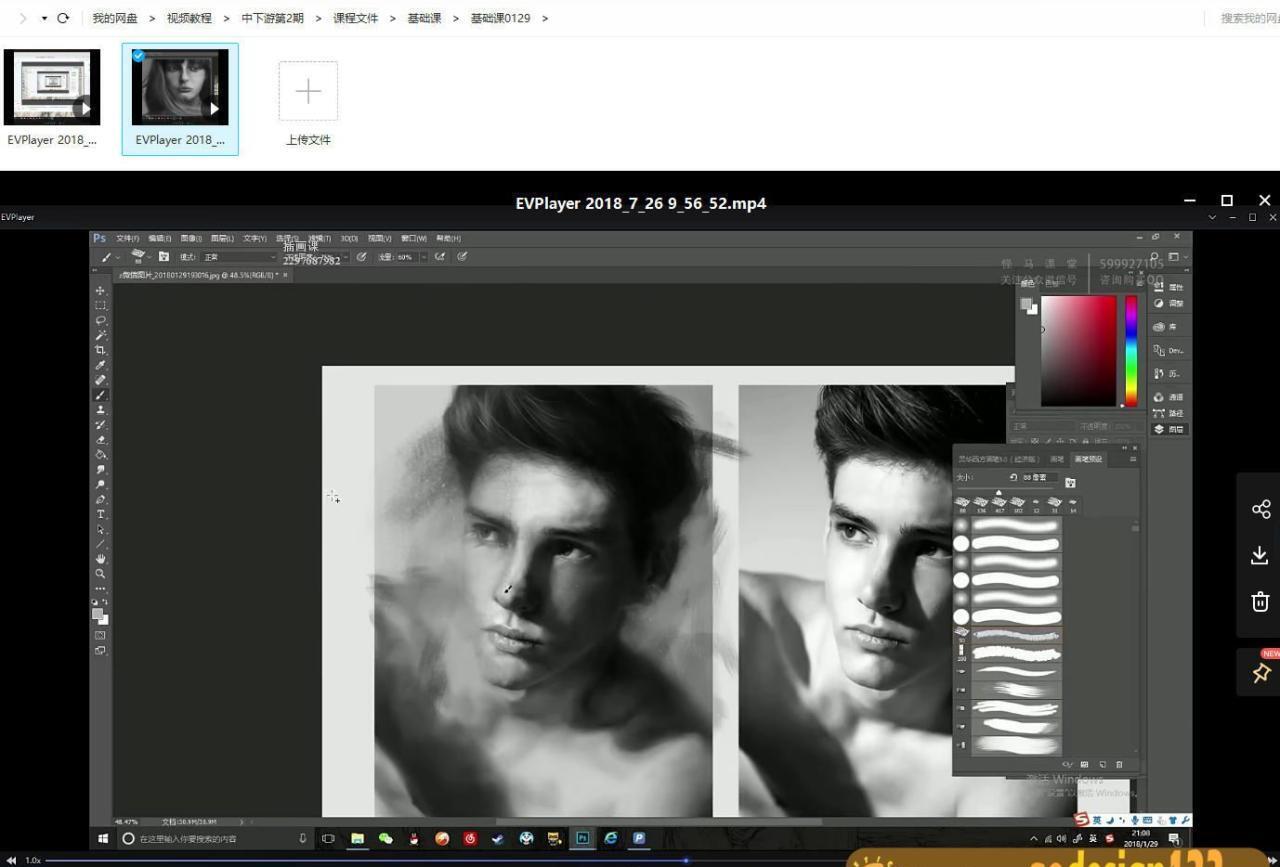1280x867 pixels.
Task: Toggle the selected checkmark on second video thumbnail
Action: click(138, 56)
